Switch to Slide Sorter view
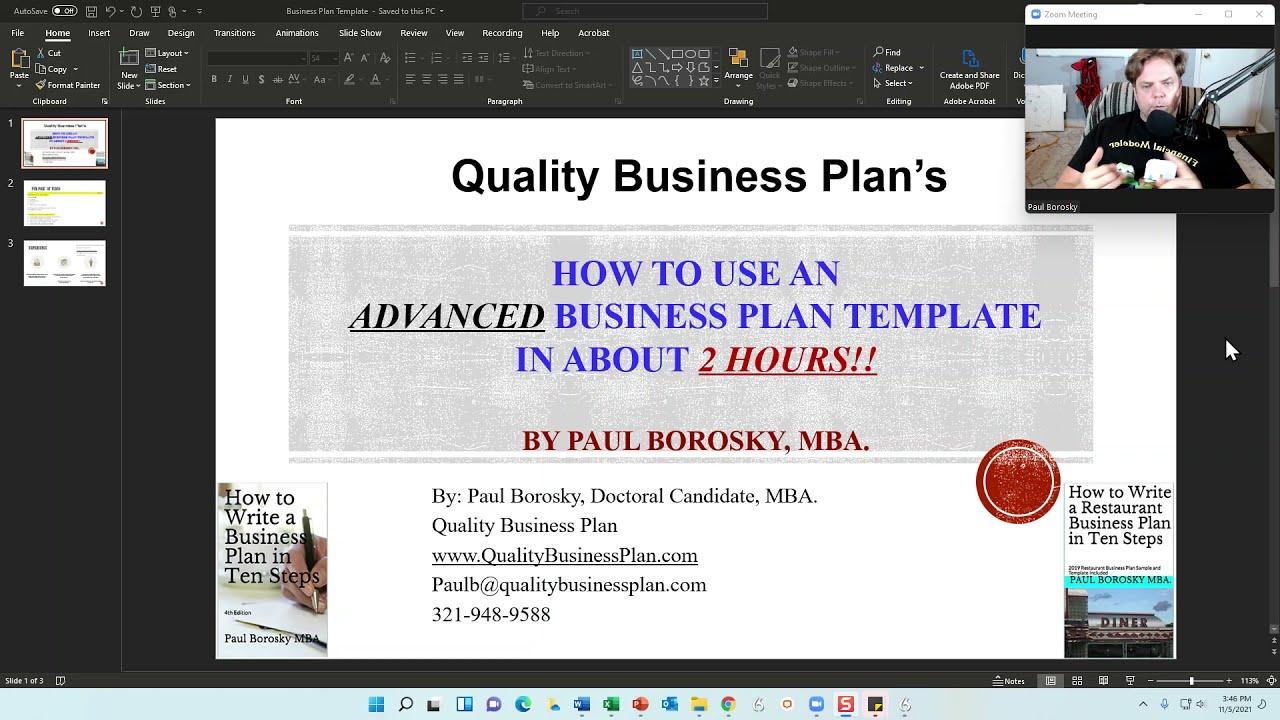Image resolution: width=1280 pixels, height=720 pixels. click(x=1077, y=681)
